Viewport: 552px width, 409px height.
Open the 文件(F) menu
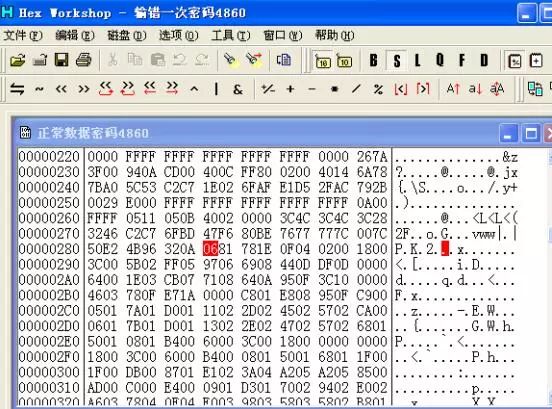(x=23, y=35)
